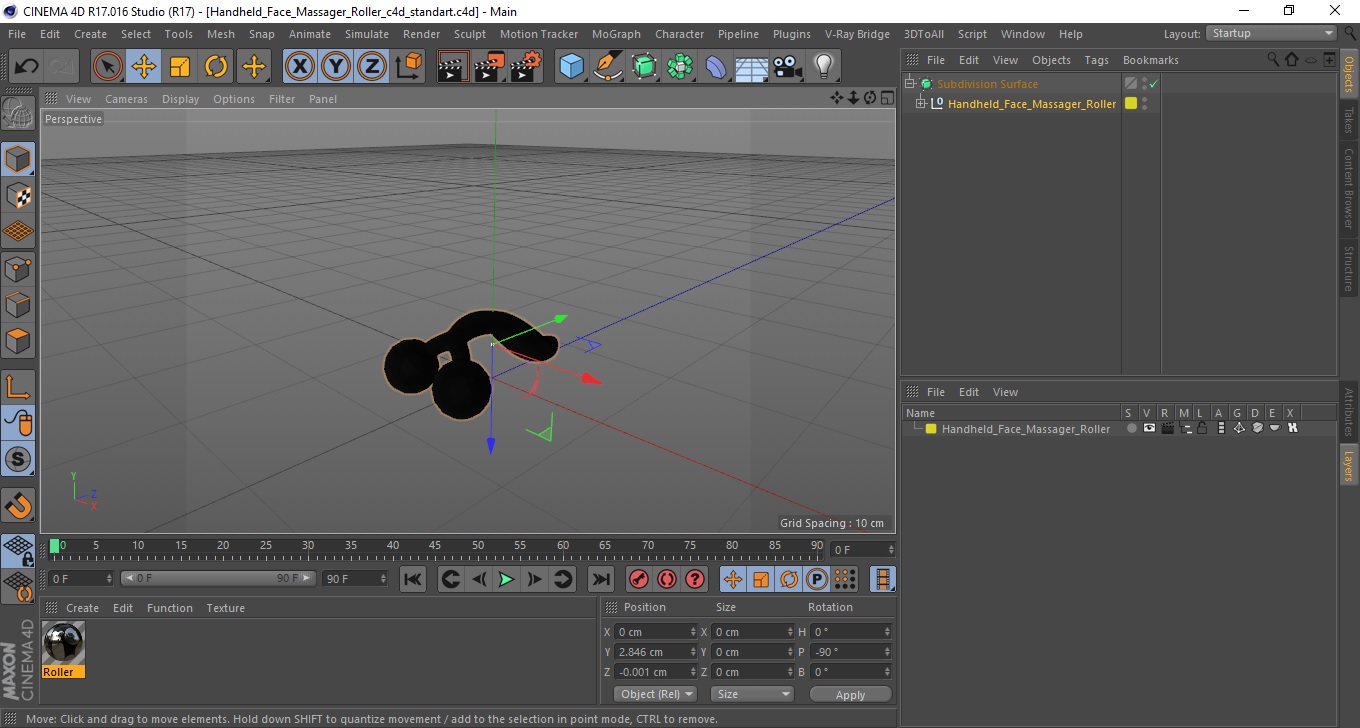Add a Camera object
Viewport: 1360px width, 728px height.
tap(788, 67)
